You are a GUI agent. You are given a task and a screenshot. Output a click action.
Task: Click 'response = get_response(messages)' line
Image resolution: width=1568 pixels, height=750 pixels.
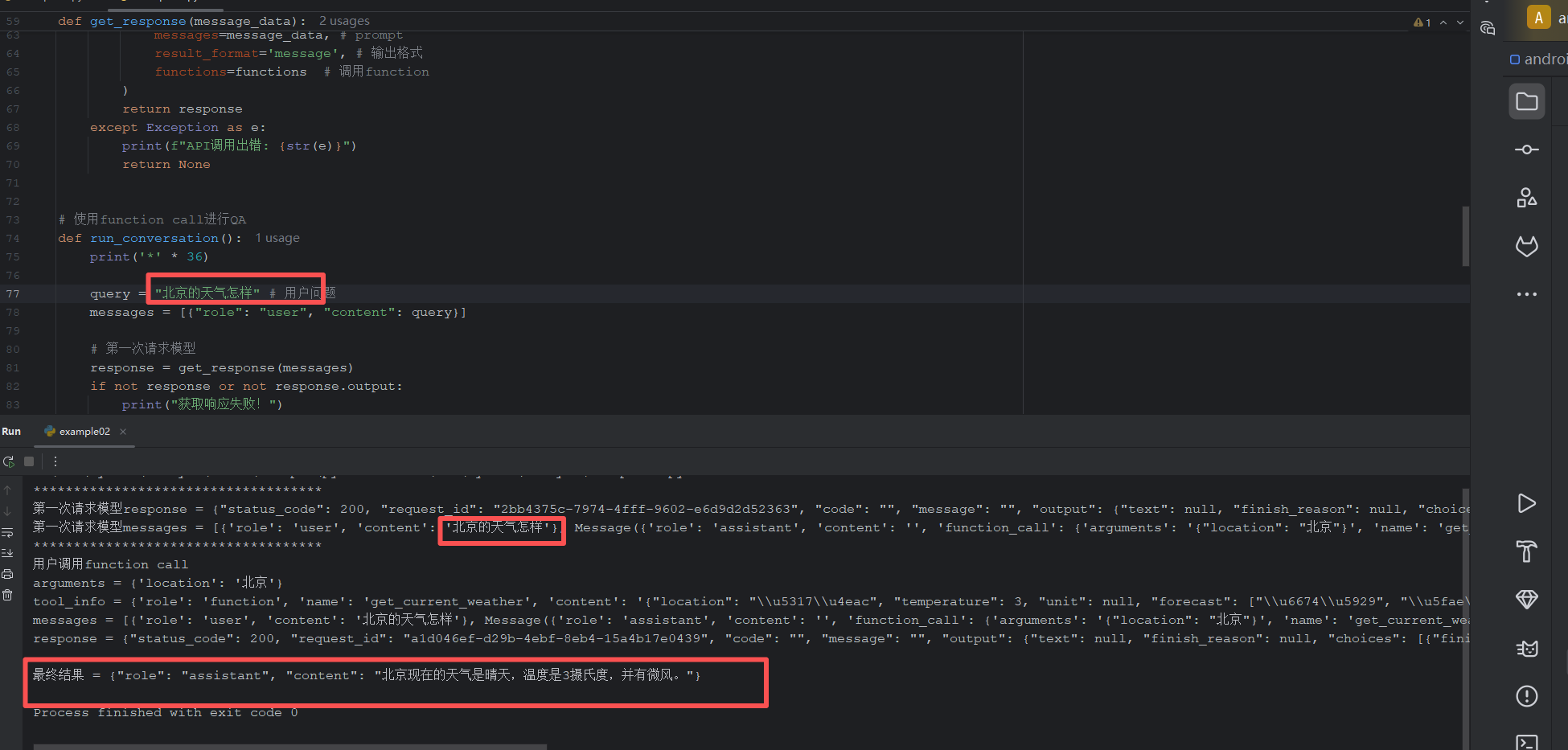pos(221,367)
